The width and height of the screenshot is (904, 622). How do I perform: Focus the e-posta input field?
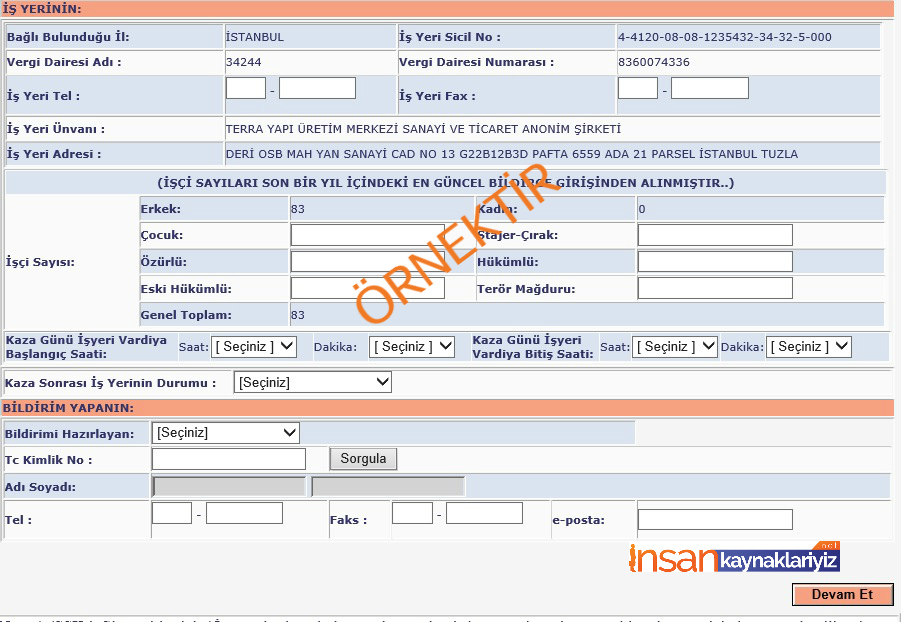[x=715, y=520]
